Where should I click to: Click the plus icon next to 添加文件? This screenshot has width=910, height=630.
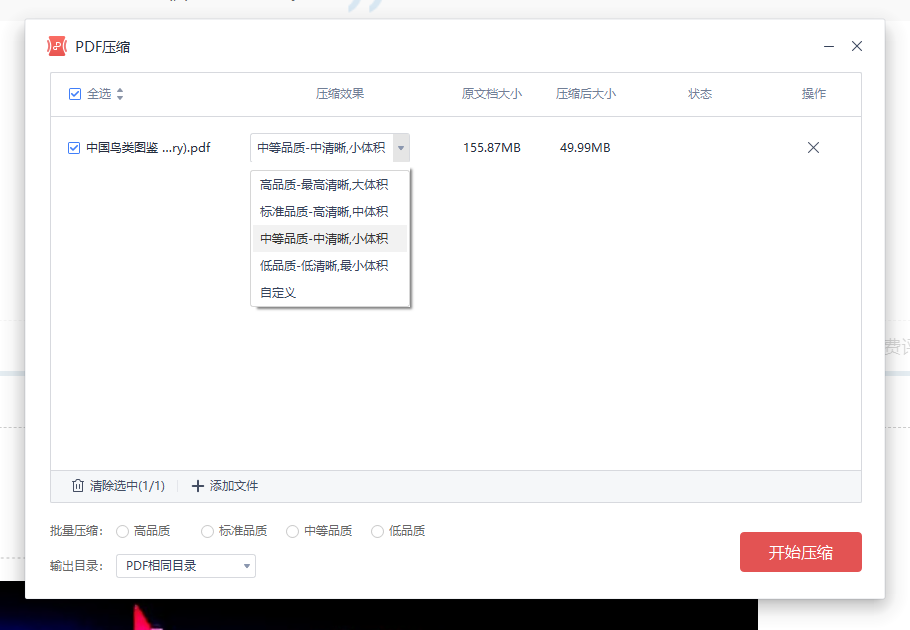(196, 485)
